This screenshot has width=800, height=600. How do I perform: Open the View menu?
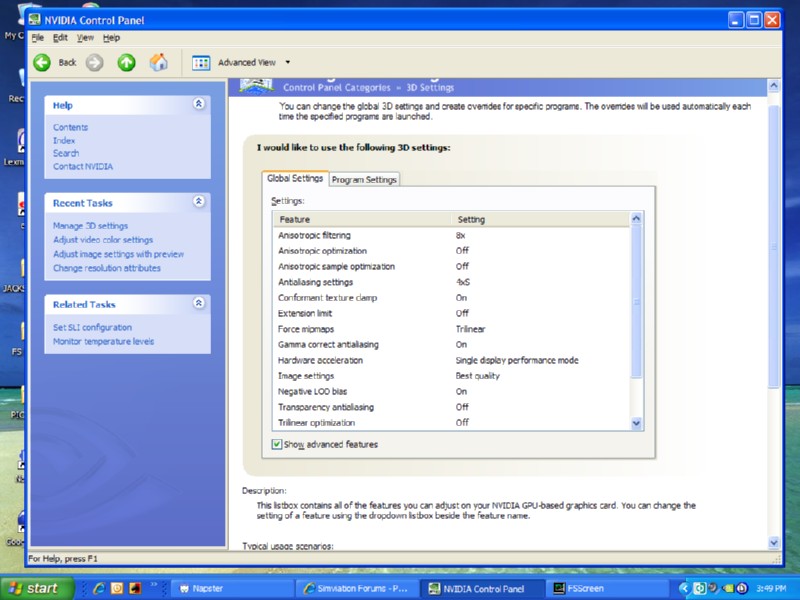click(x=85, y=37)
